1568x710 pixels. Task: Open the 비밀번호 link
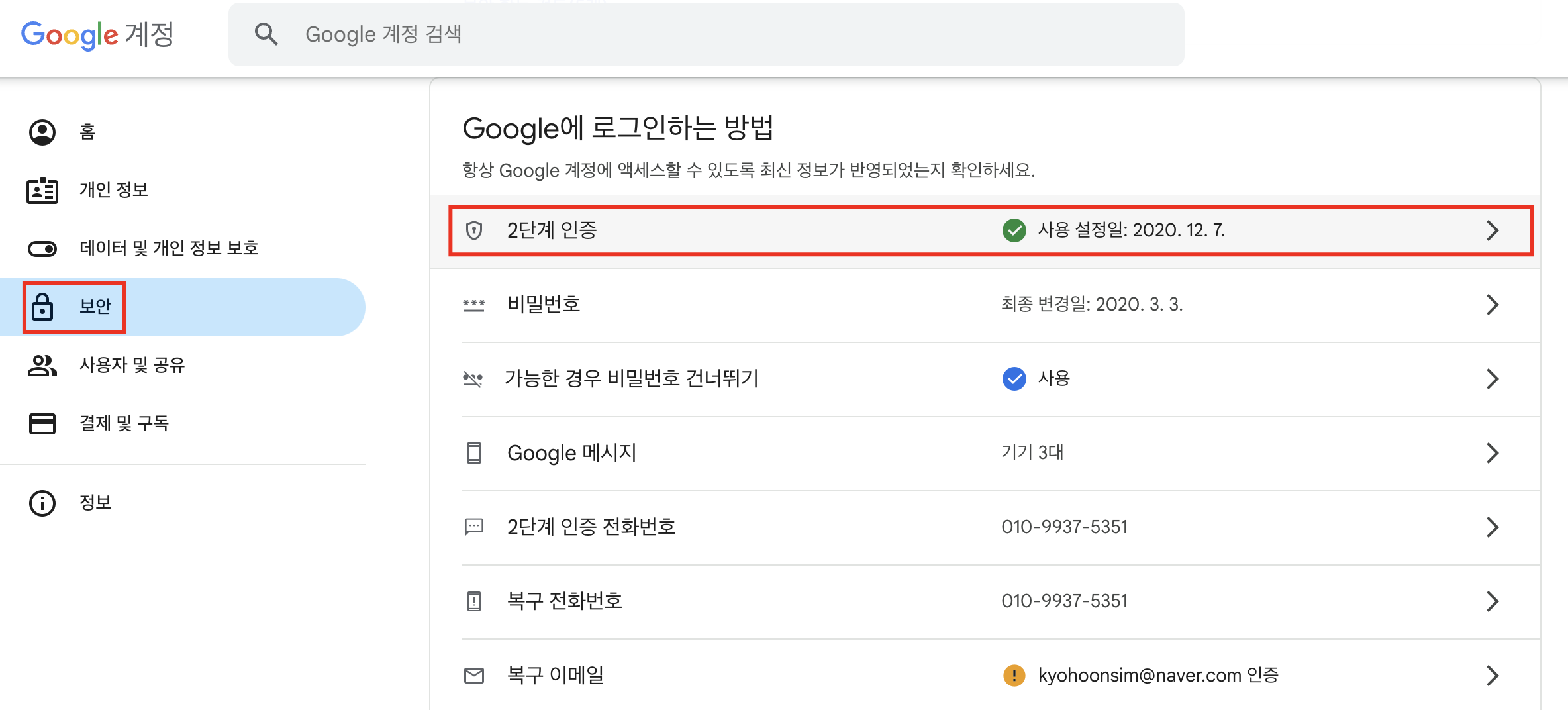click(x=985, y=305)
